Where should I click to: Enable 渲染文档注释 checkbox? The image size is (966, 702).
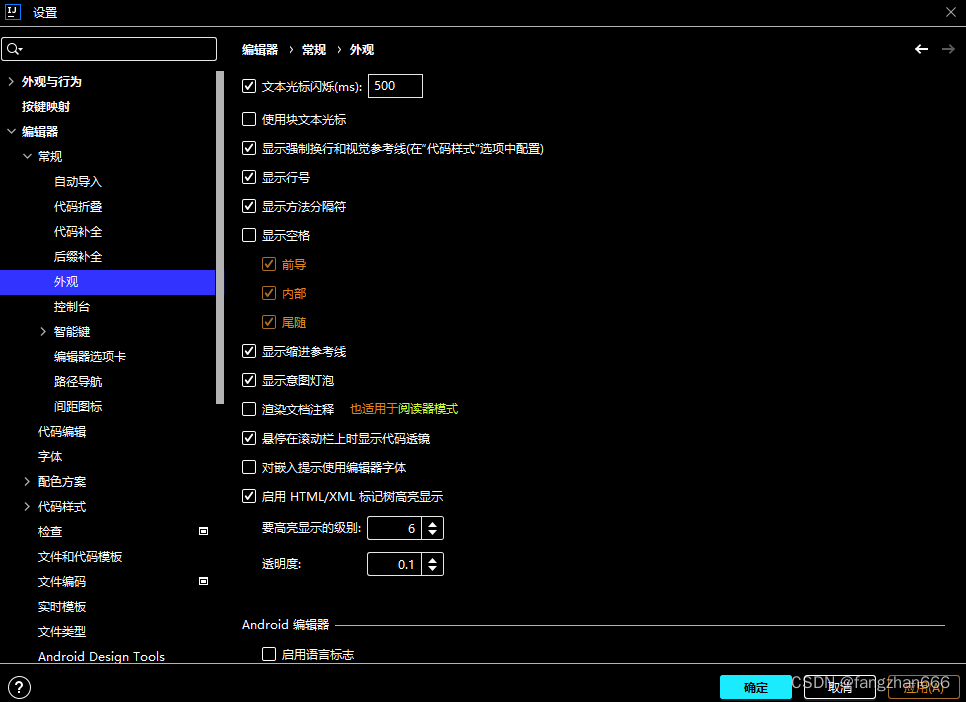(x=249, y=409)
